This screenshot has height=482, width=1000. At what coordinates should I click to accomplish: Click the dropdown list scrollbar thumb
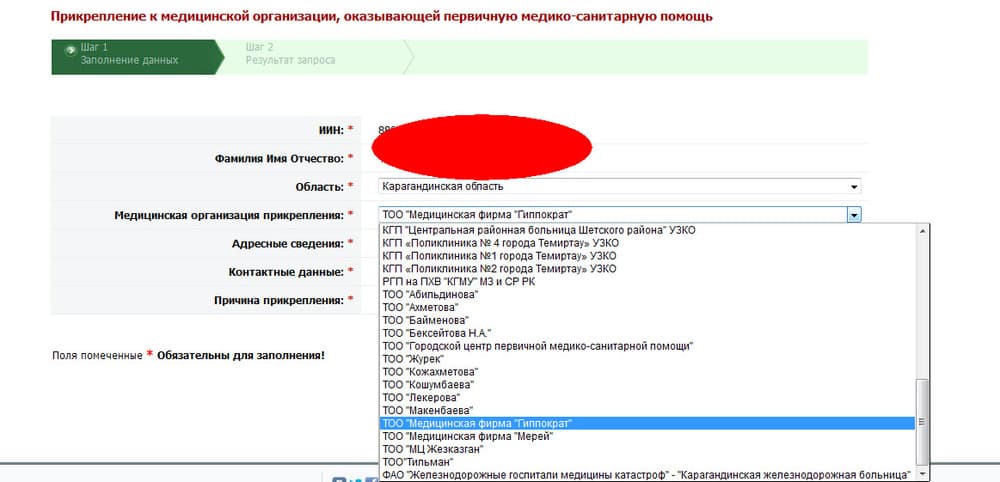(x=922, y=421)
